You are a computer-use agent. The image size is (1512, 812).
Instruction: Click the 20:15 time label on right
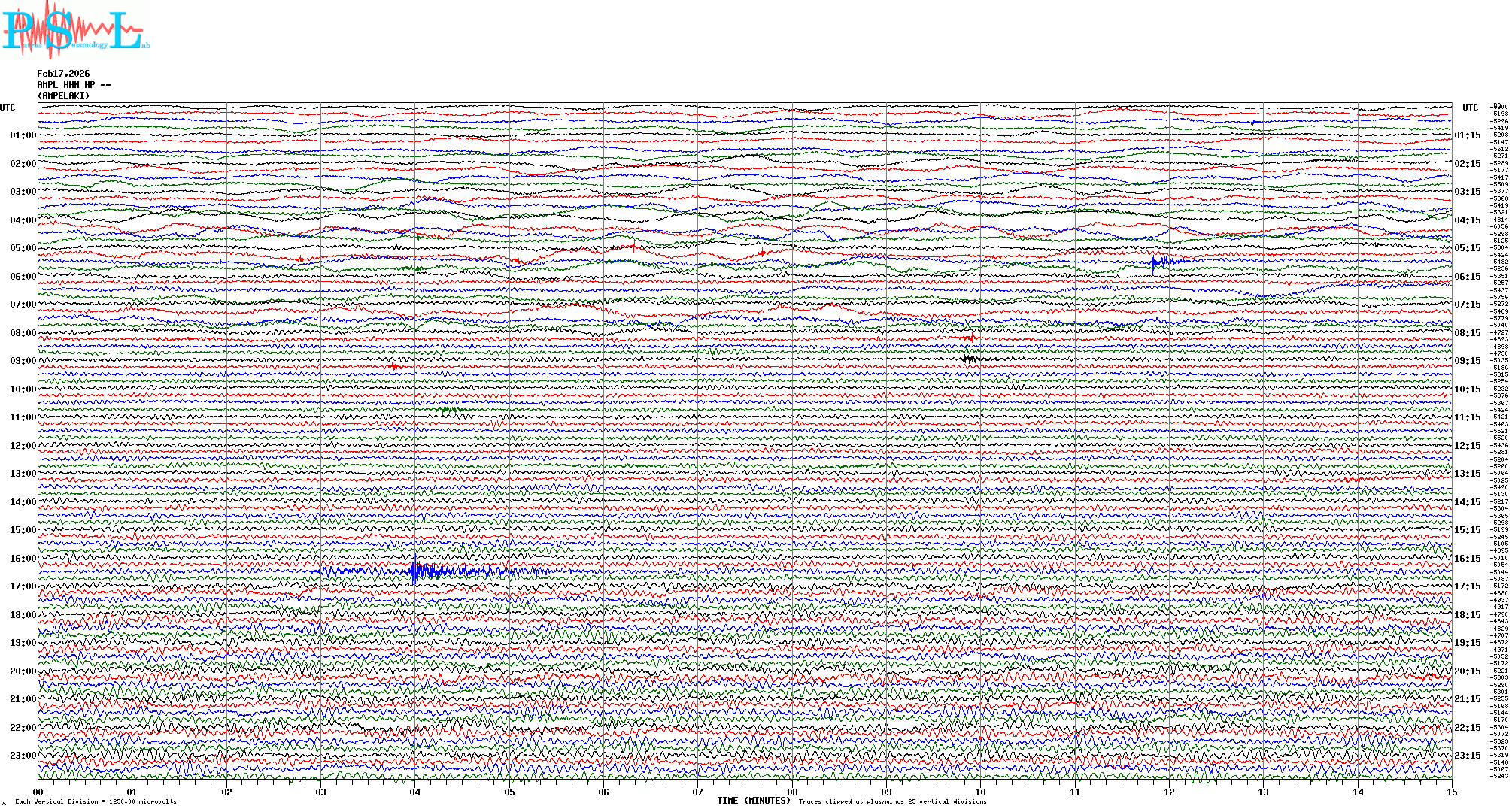click(x=1467, y=671)
